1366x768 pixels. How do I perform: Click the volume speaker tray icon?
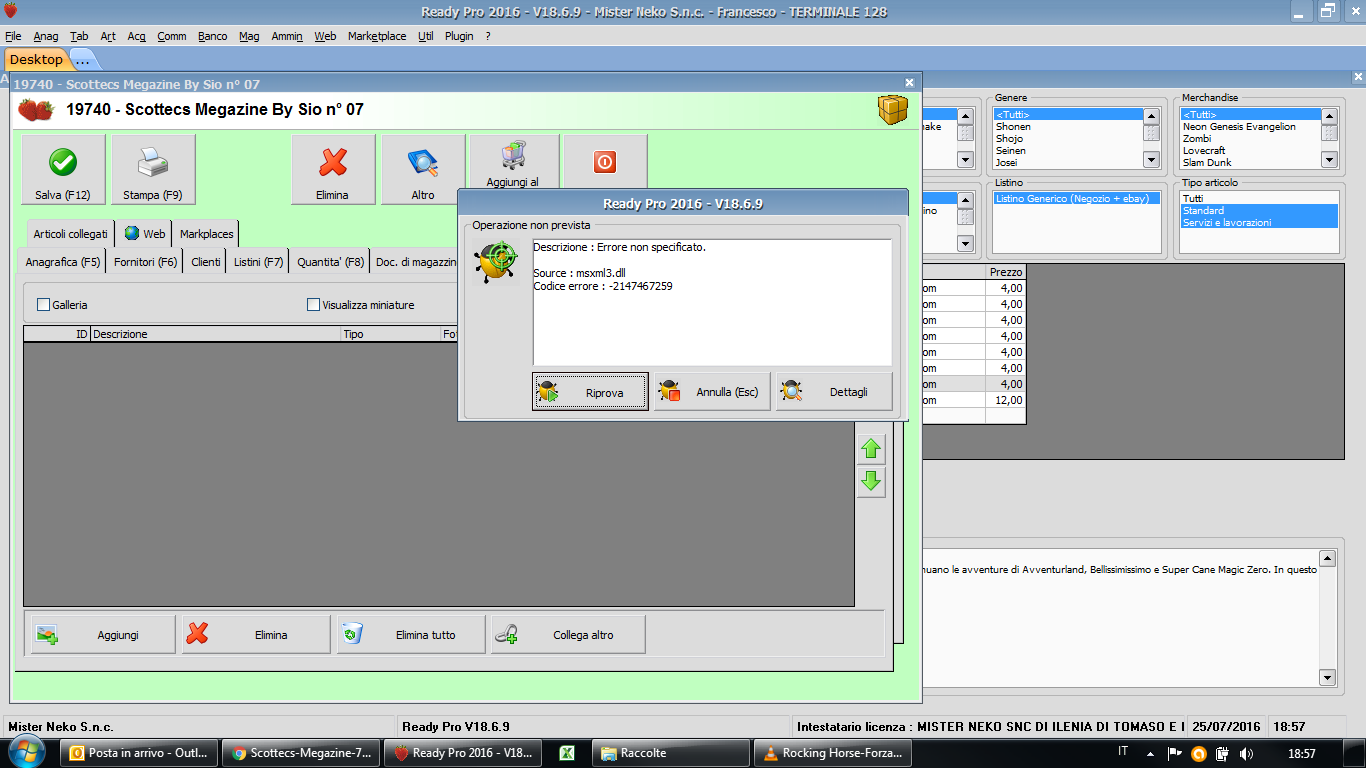[1245, 753]
